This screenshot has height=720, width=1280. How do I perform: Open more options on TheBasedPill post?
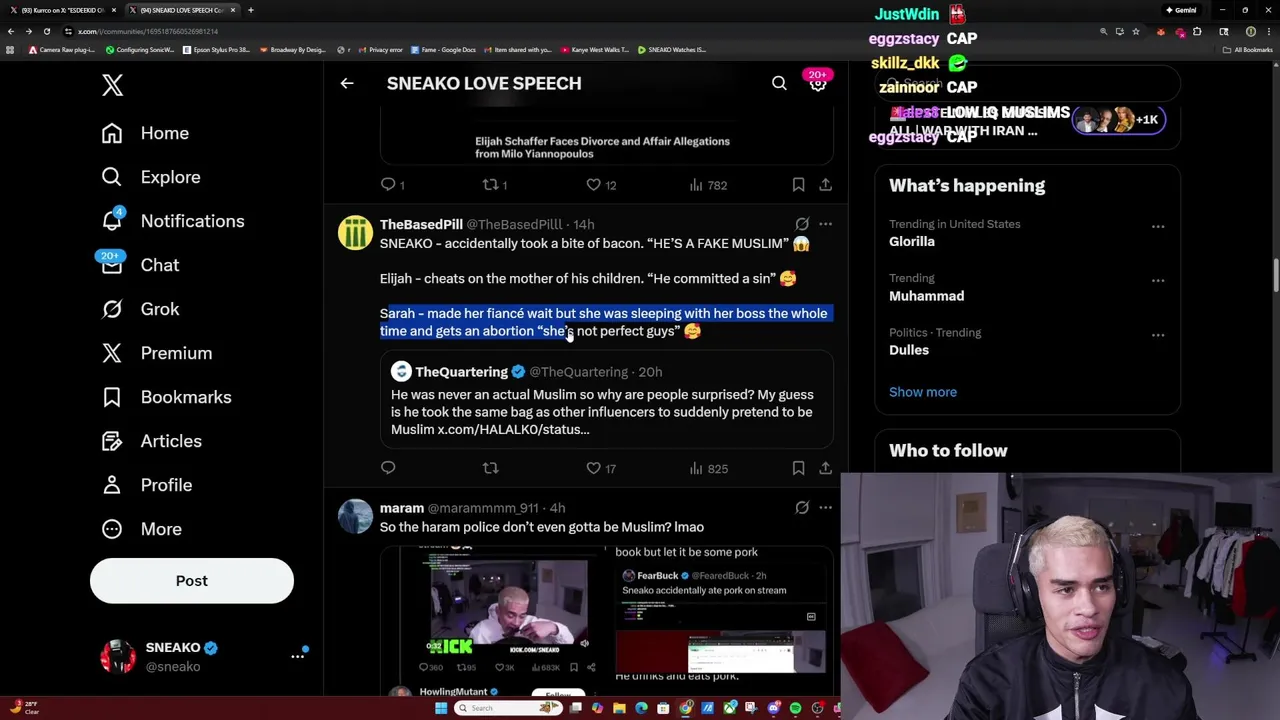click(825, 224)
